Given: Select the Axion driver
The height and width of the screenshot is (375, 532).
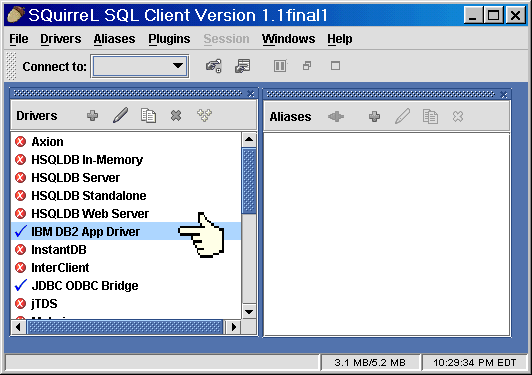Looking at the screenshot, I should pos(126,142).
